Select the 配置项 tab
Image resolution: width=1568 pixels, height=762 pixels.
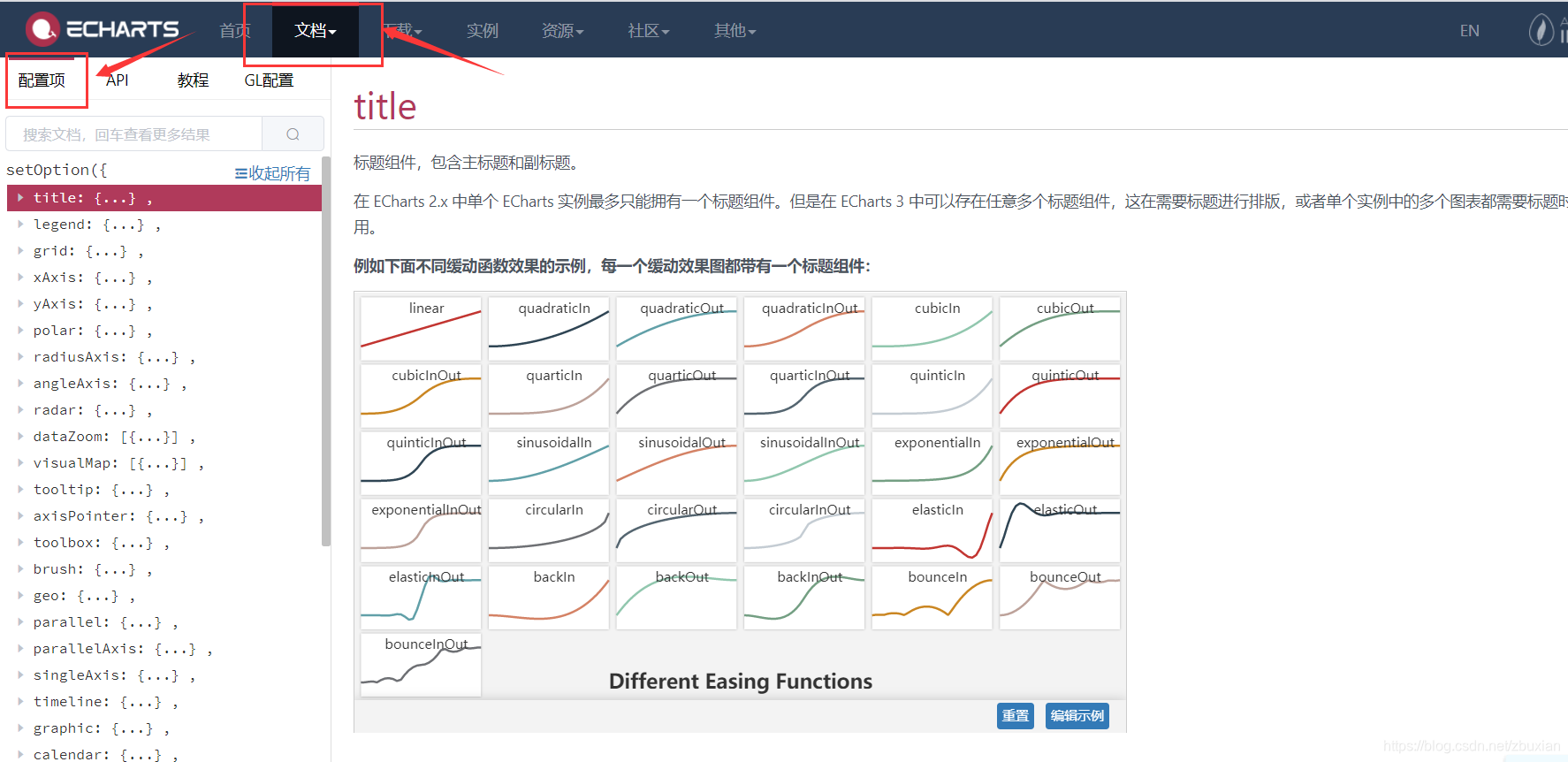coord(42,80)
